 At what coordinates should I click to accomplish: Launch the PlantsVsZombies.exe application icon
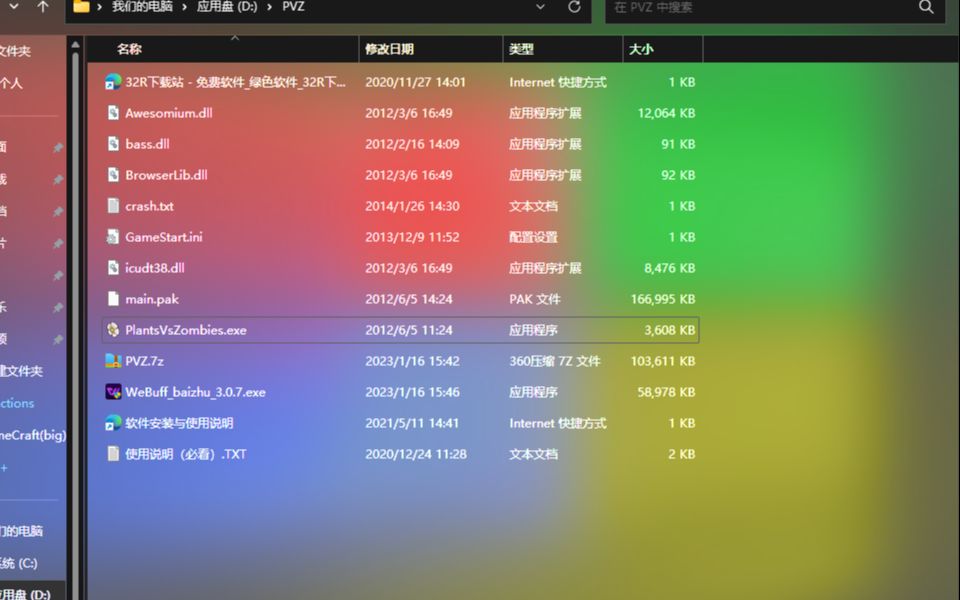coord(113,330)
